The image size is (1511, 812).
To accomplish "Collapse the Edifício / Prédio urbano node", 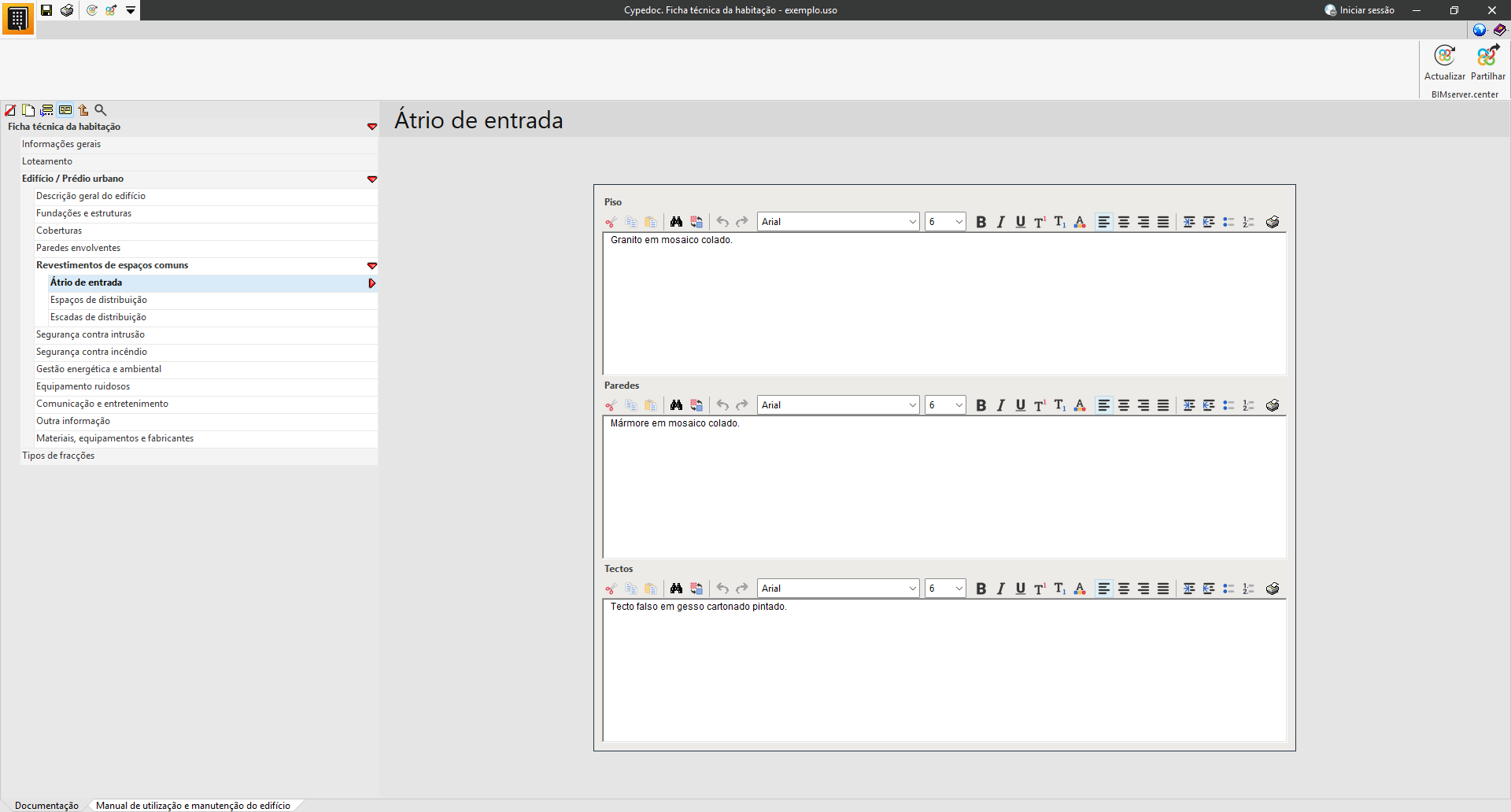I will pyautogui.click(x=372, y=179).
